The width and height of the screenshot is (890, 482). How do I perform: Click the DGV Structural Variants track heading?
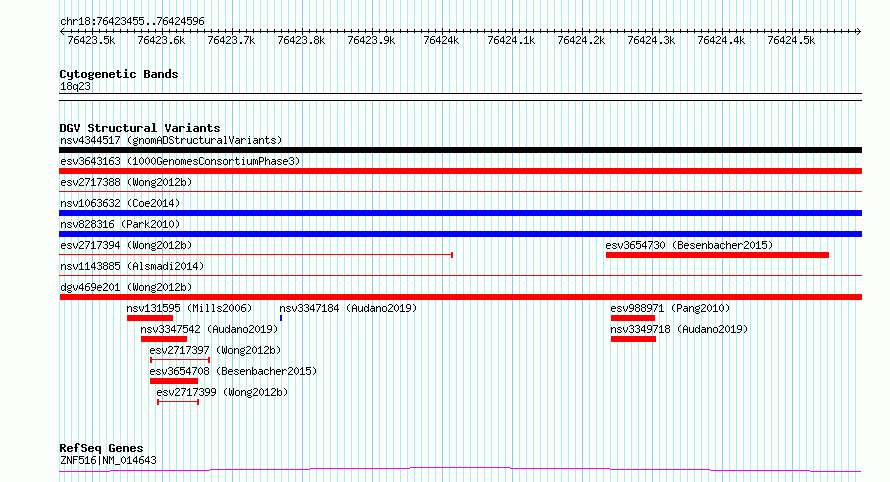pos(140,128)
